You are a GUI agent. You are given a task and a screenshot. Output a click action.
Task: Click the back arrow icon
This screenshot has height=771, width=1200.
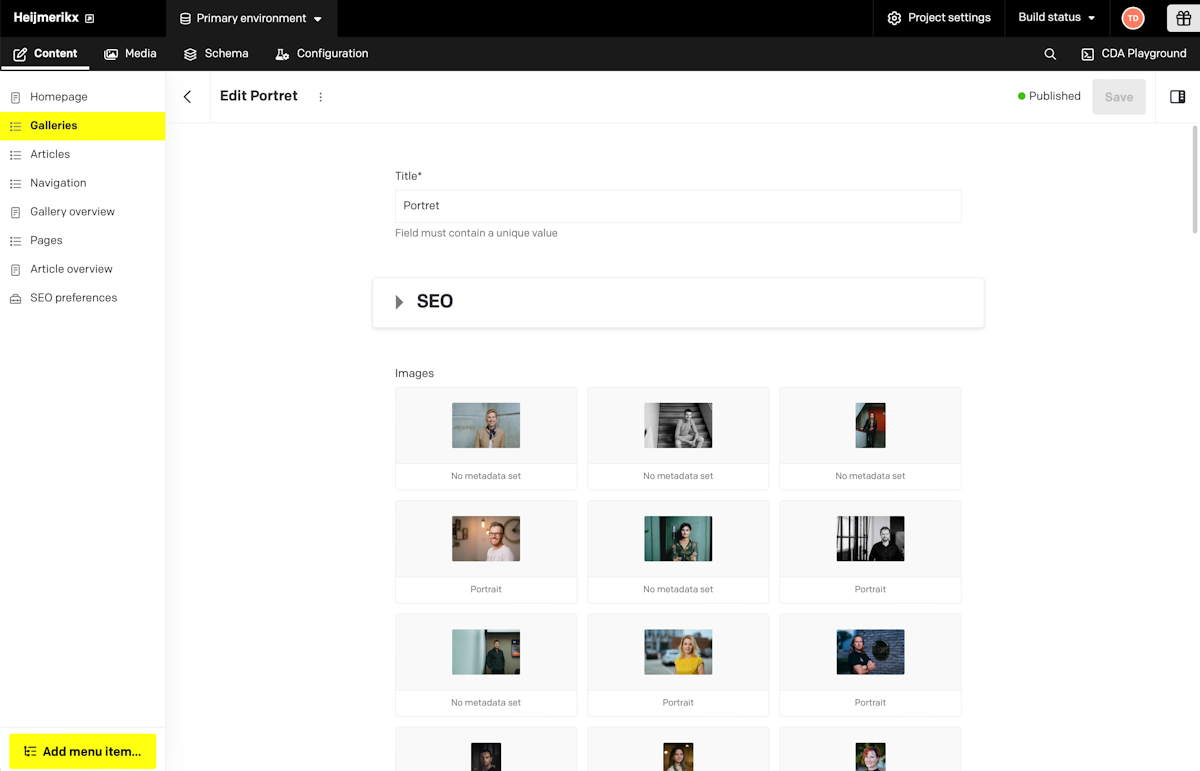187,97
